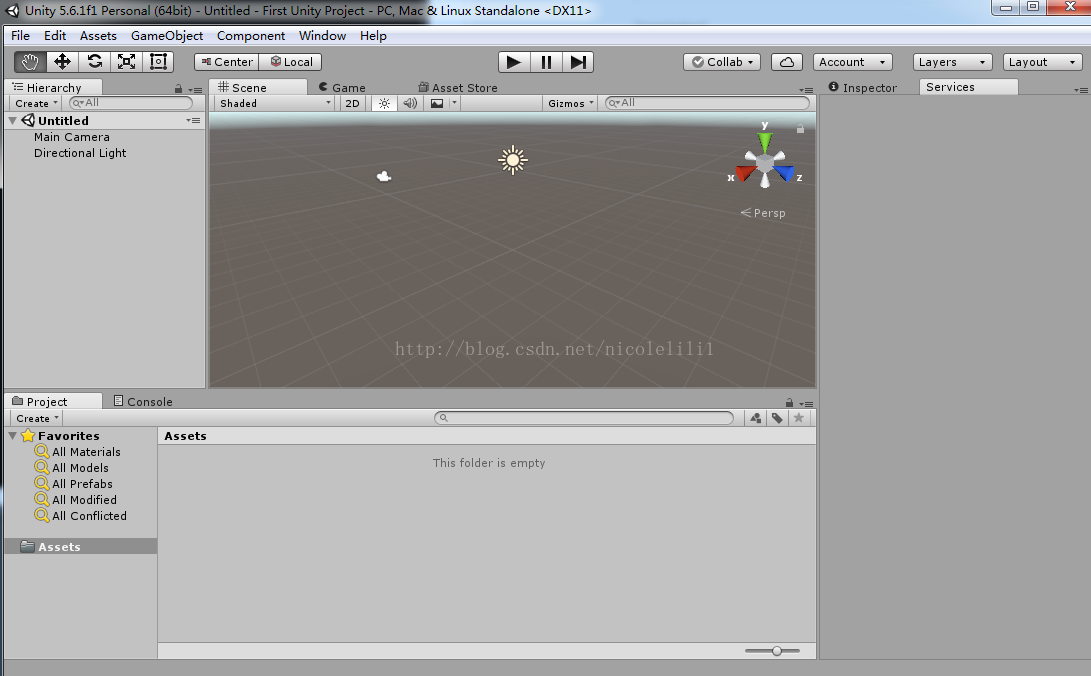Click the green Y axis cone
Screen dimensions: 1091x676
(765, 142)
